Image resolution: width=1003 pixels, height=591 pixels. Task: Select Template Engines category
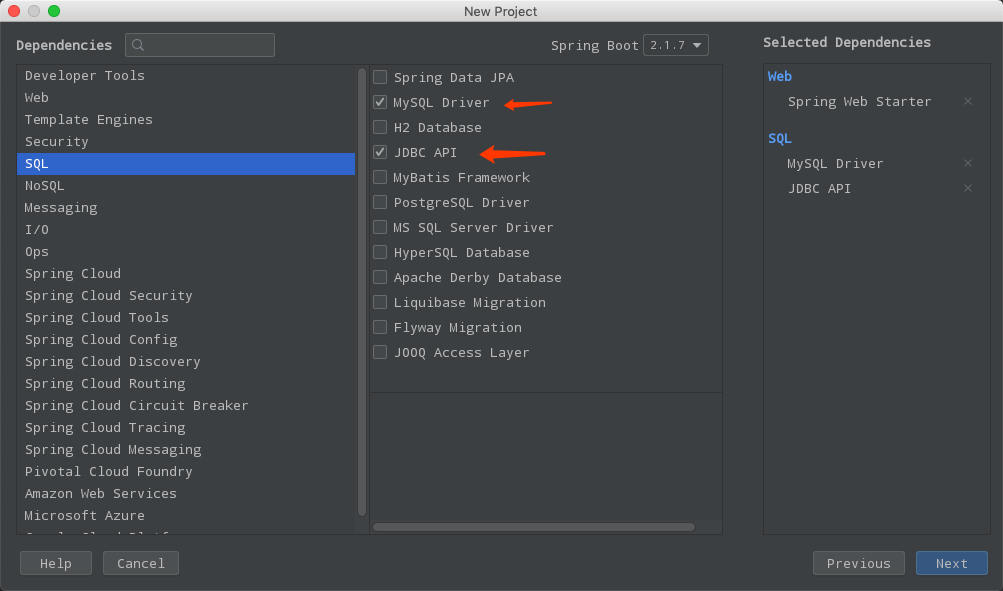tap(186, 120)
